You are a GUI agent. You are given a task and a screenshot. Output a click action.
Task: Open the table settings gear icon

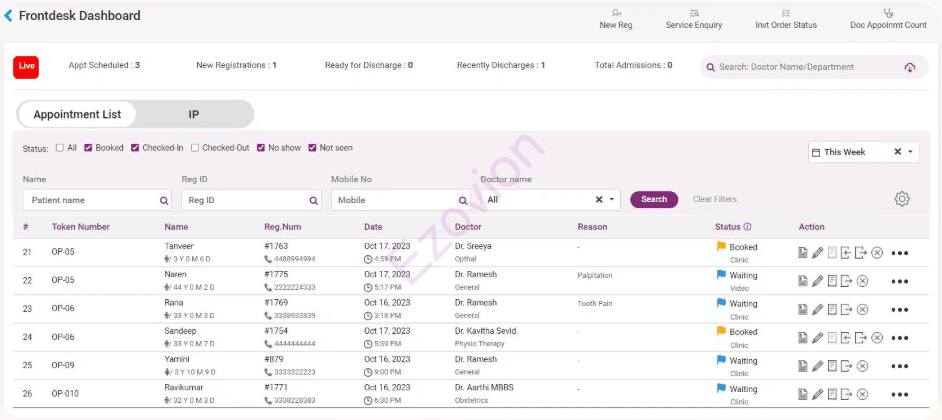click(902, 199)
